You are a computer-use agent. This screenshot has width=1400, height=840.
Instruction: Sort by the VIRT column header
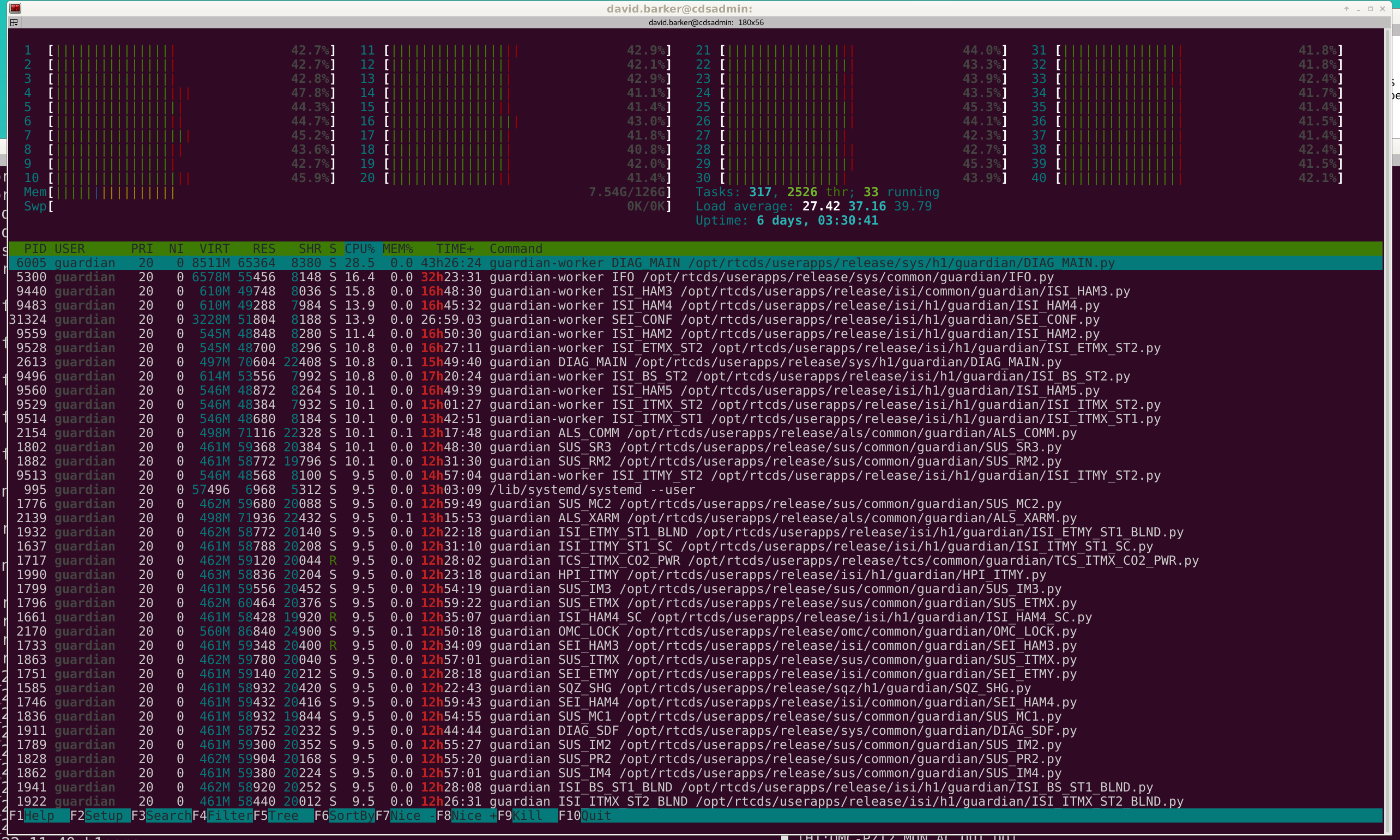coord(215,249)
